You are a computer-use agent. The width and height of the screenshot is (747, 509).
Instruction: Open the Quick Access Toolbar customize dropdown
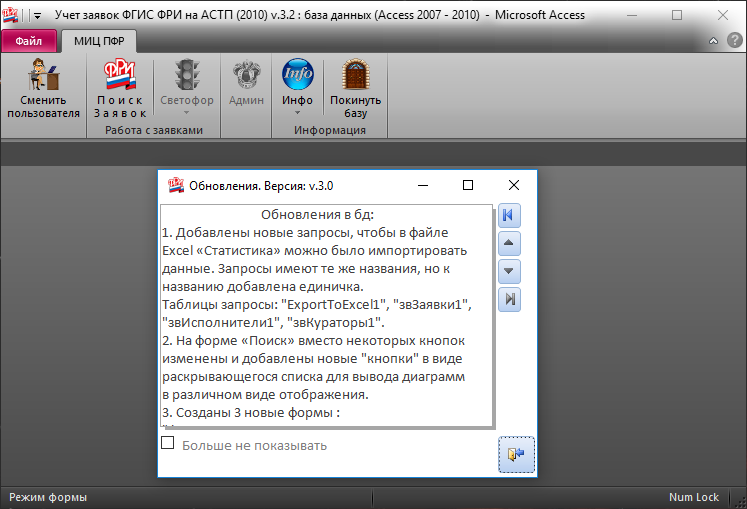click(x=37, y=17)
